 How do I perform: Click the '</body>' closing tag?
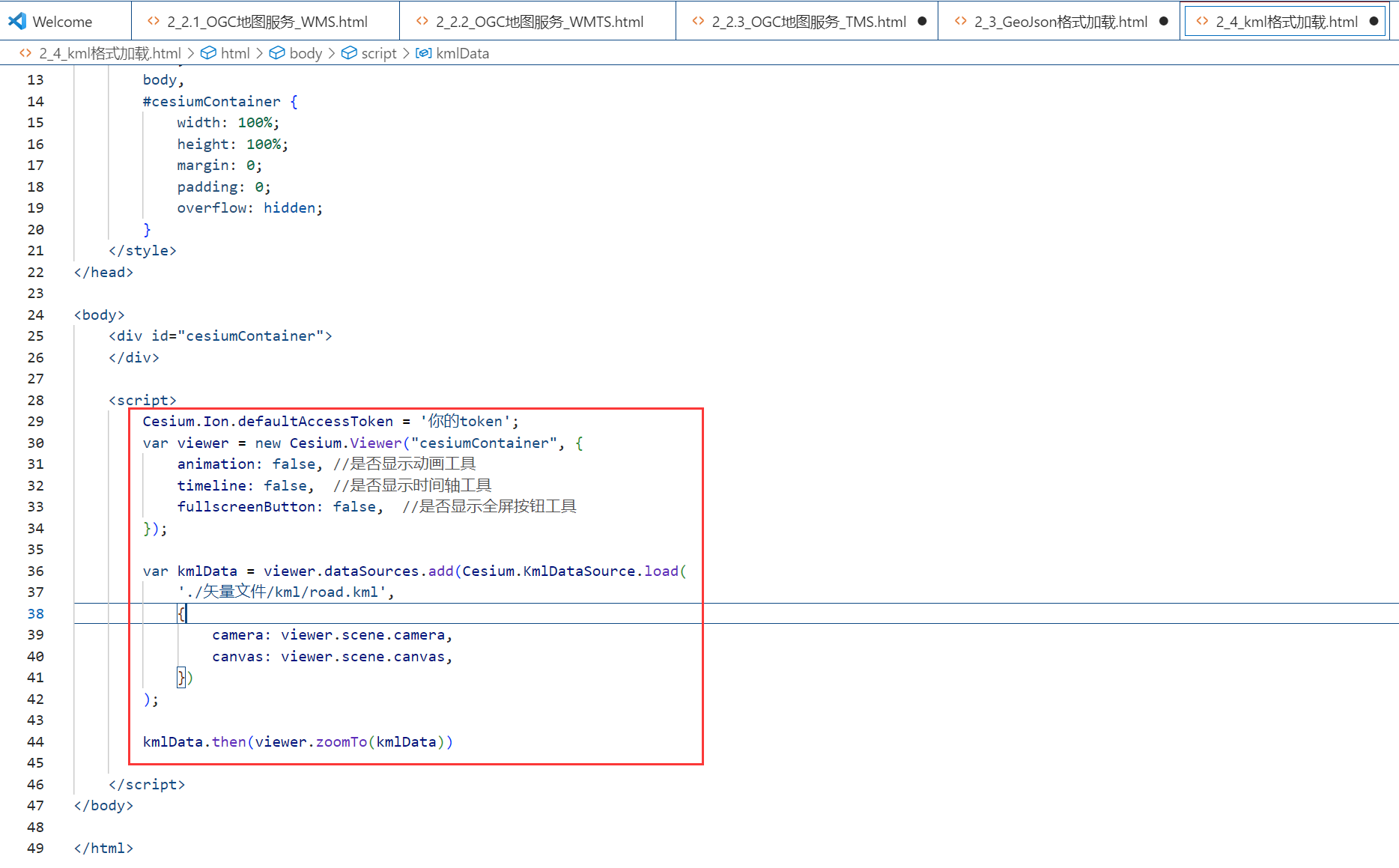tap(103, 806)
